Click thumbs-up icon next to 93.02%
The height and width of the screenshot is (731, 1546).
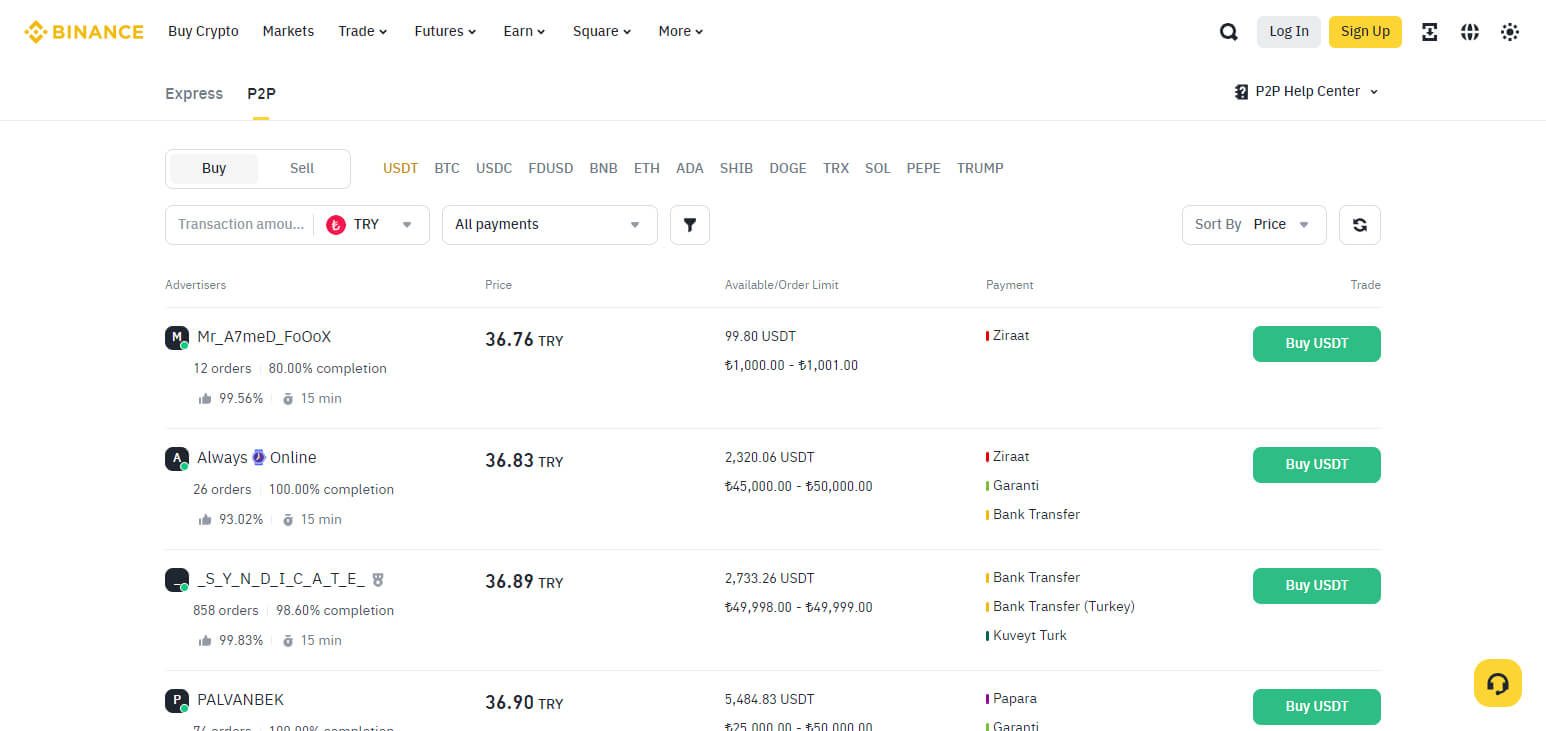tap(205, 520)
